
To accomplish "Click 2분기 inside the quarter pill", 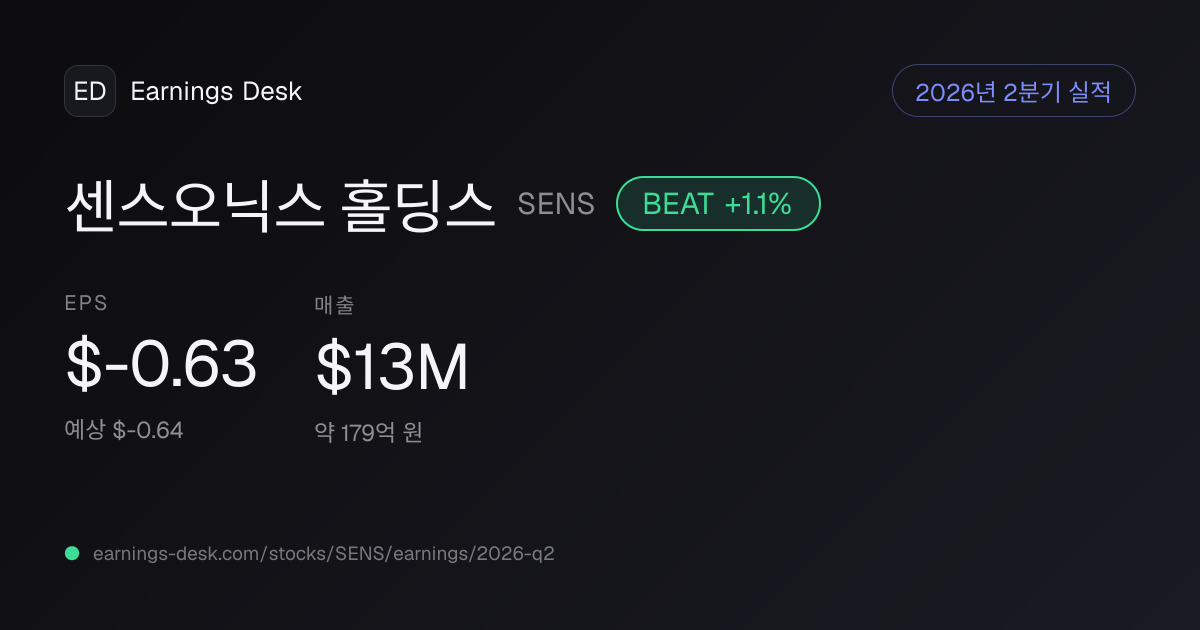I will pos(1032,92).
